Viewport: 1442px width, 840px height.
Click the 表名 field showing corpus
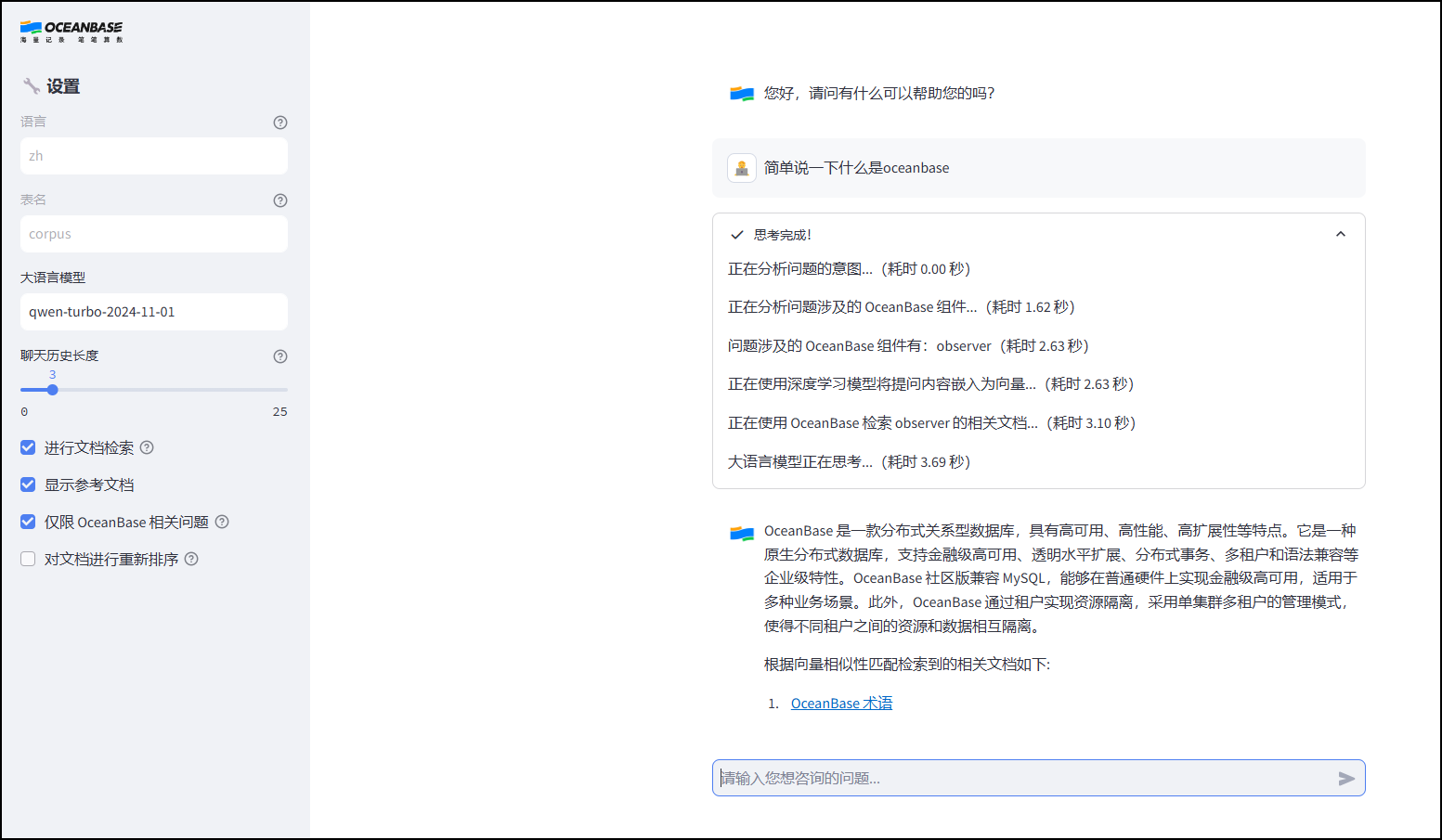[154, 234]
